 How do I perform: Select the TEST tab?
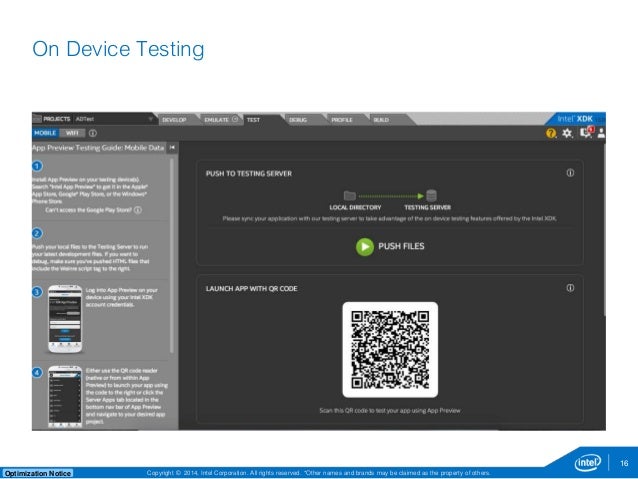[253, 120]
